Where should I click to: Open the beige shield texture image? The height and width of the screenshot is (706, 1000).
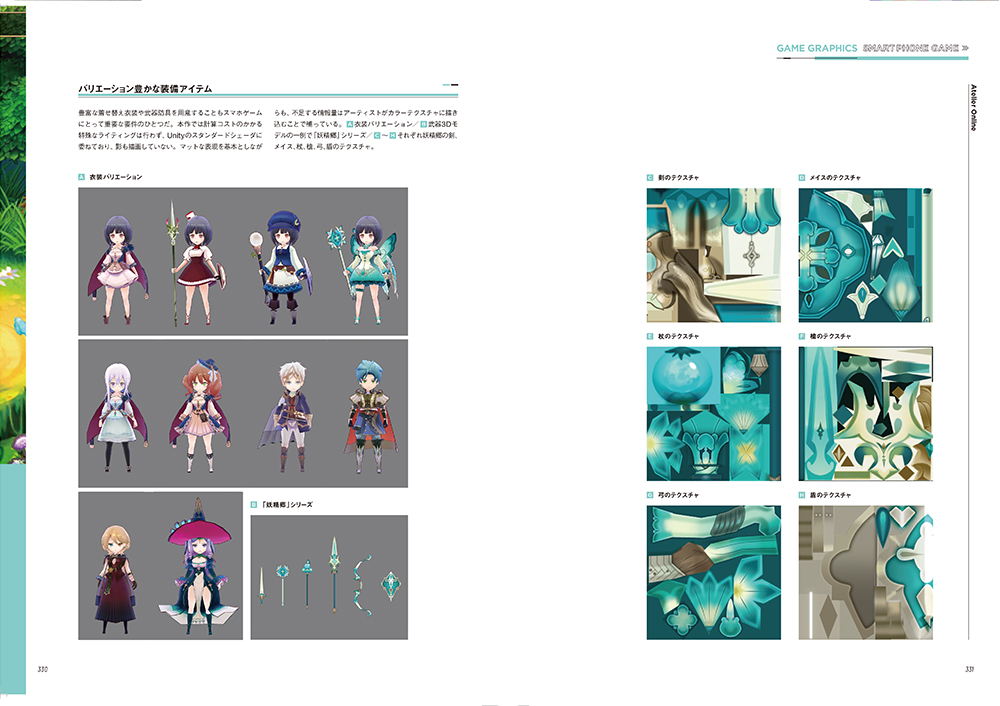(866, 572)
